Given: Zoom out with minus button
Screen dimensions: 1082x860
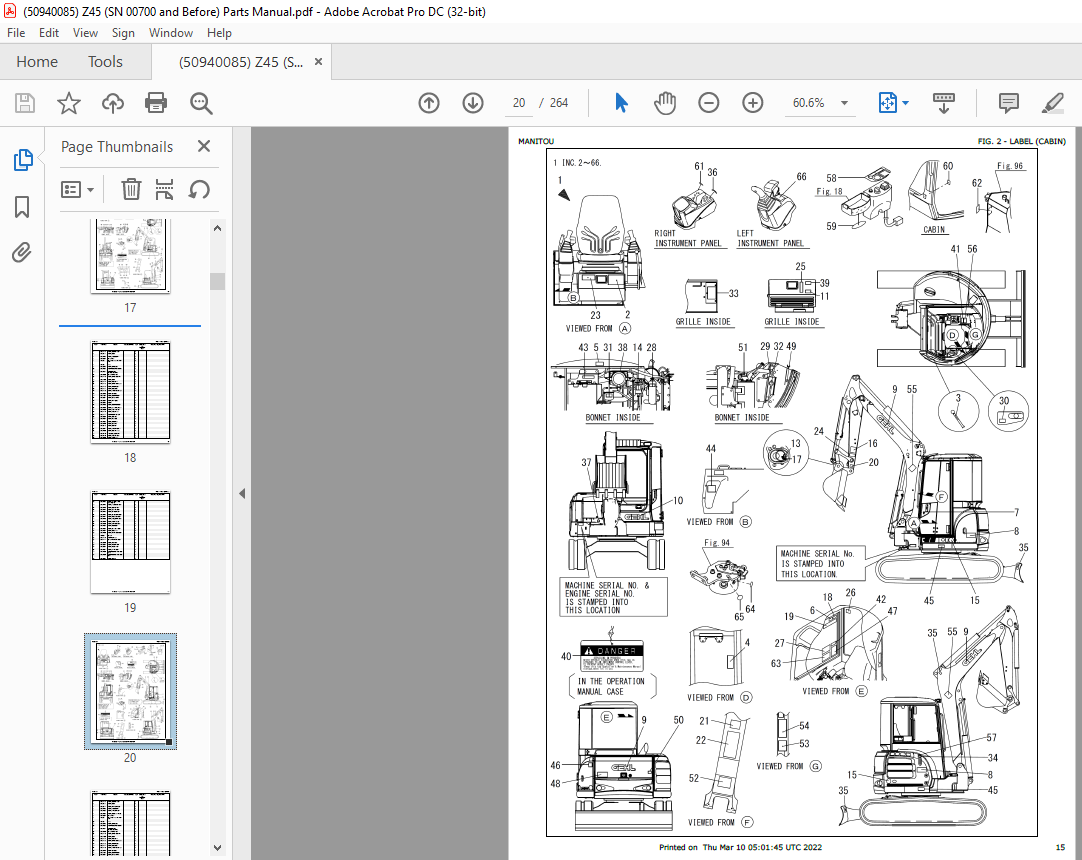Looking at the screenshot, I should tap(709, 104).
